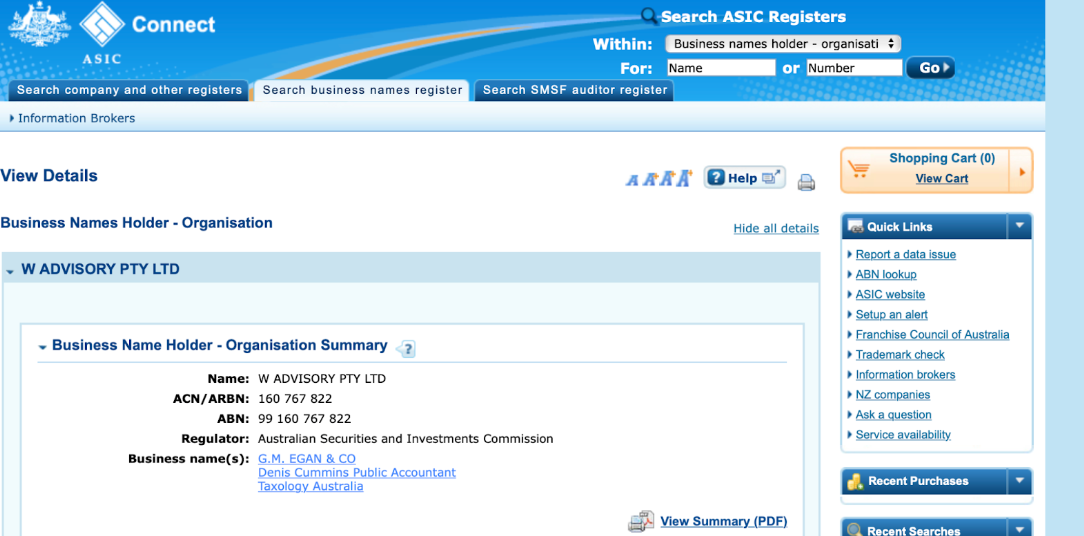Open the ABN lookup link
This screenshot has height=536, width=1084.
click(886, 275)
